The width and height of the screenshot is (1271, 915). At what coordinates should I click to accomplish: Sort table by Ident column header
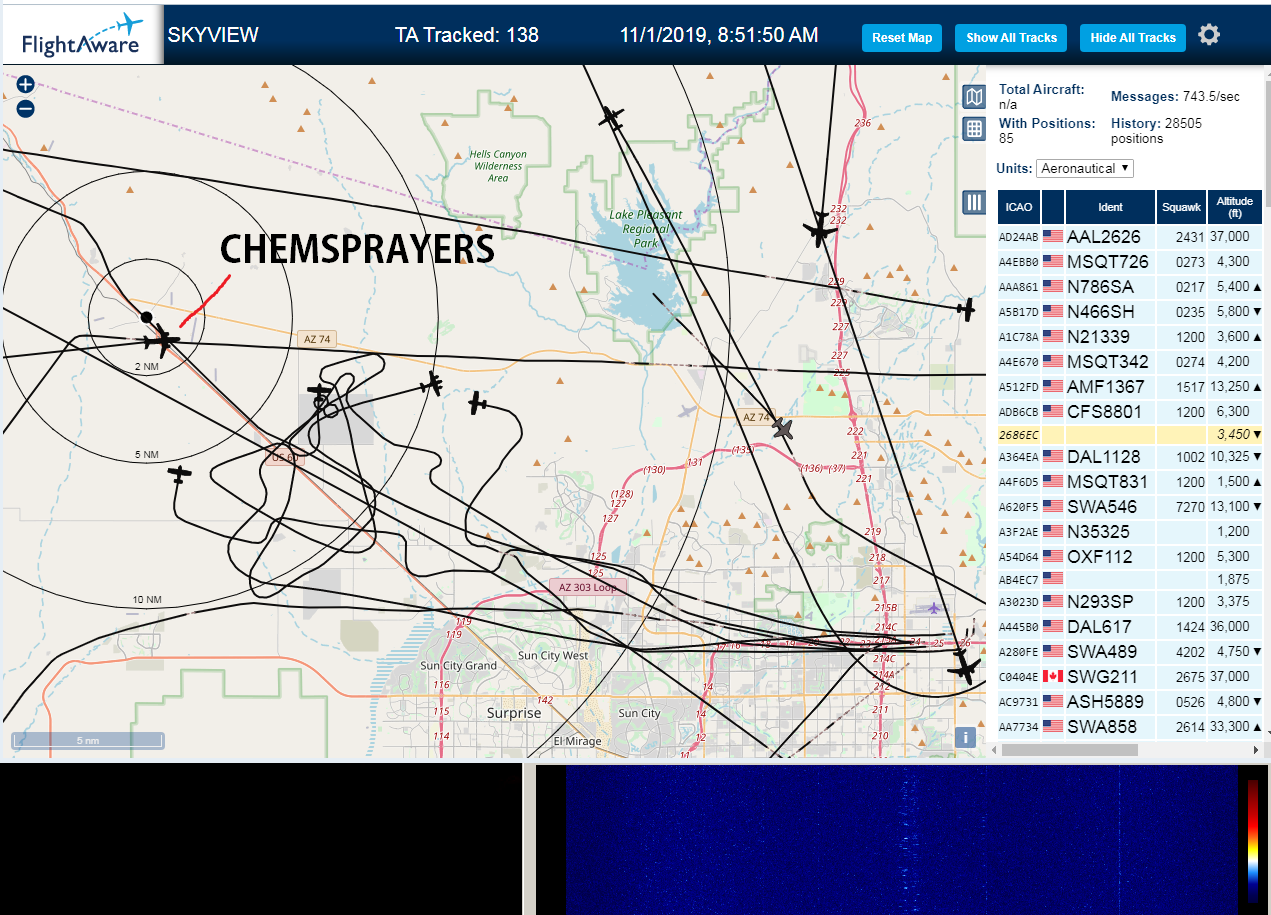pyautogui.click(x=1110, y=207)
